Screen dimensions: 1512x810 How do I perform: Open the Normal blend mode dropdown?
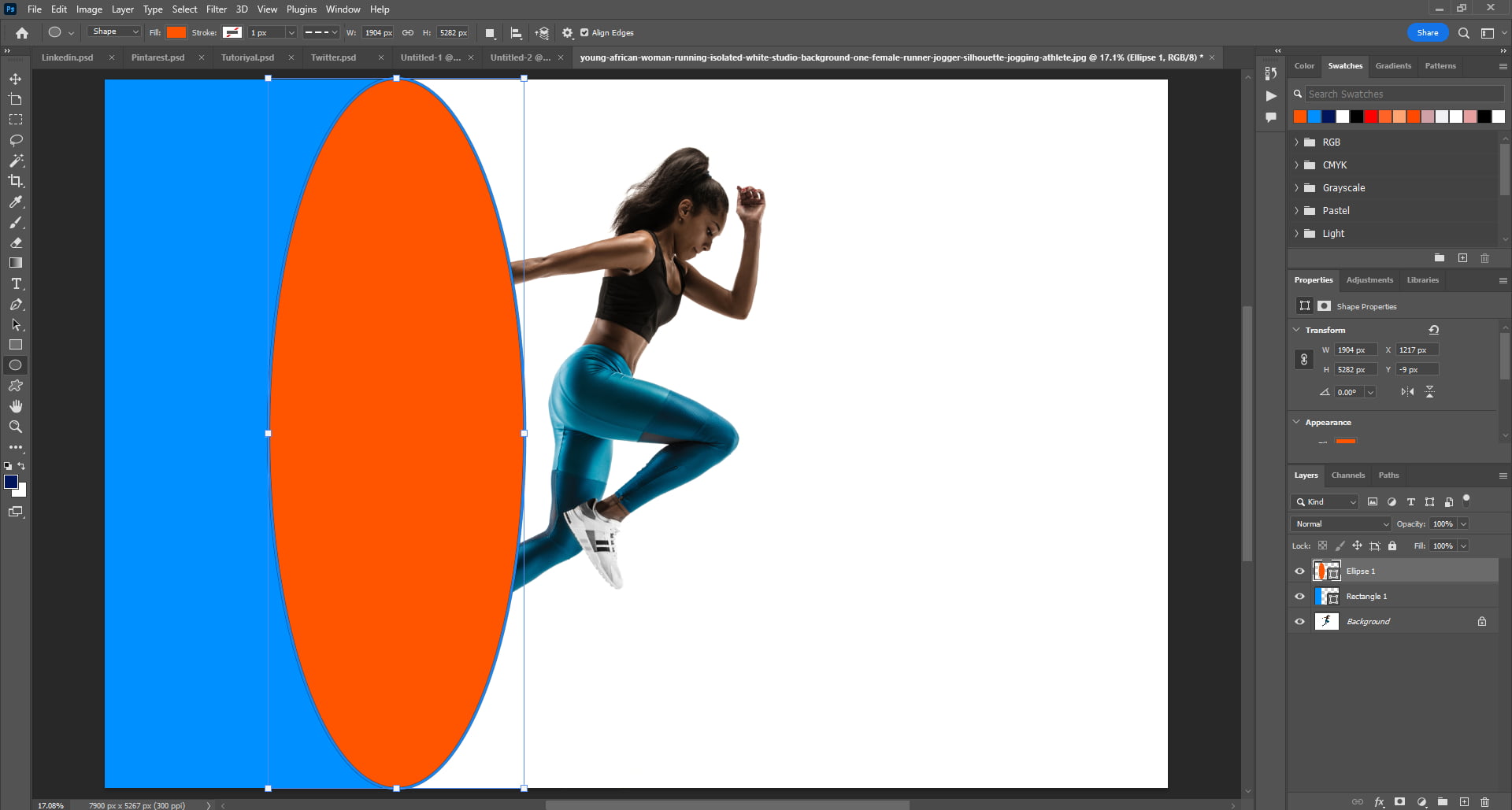1340,523
